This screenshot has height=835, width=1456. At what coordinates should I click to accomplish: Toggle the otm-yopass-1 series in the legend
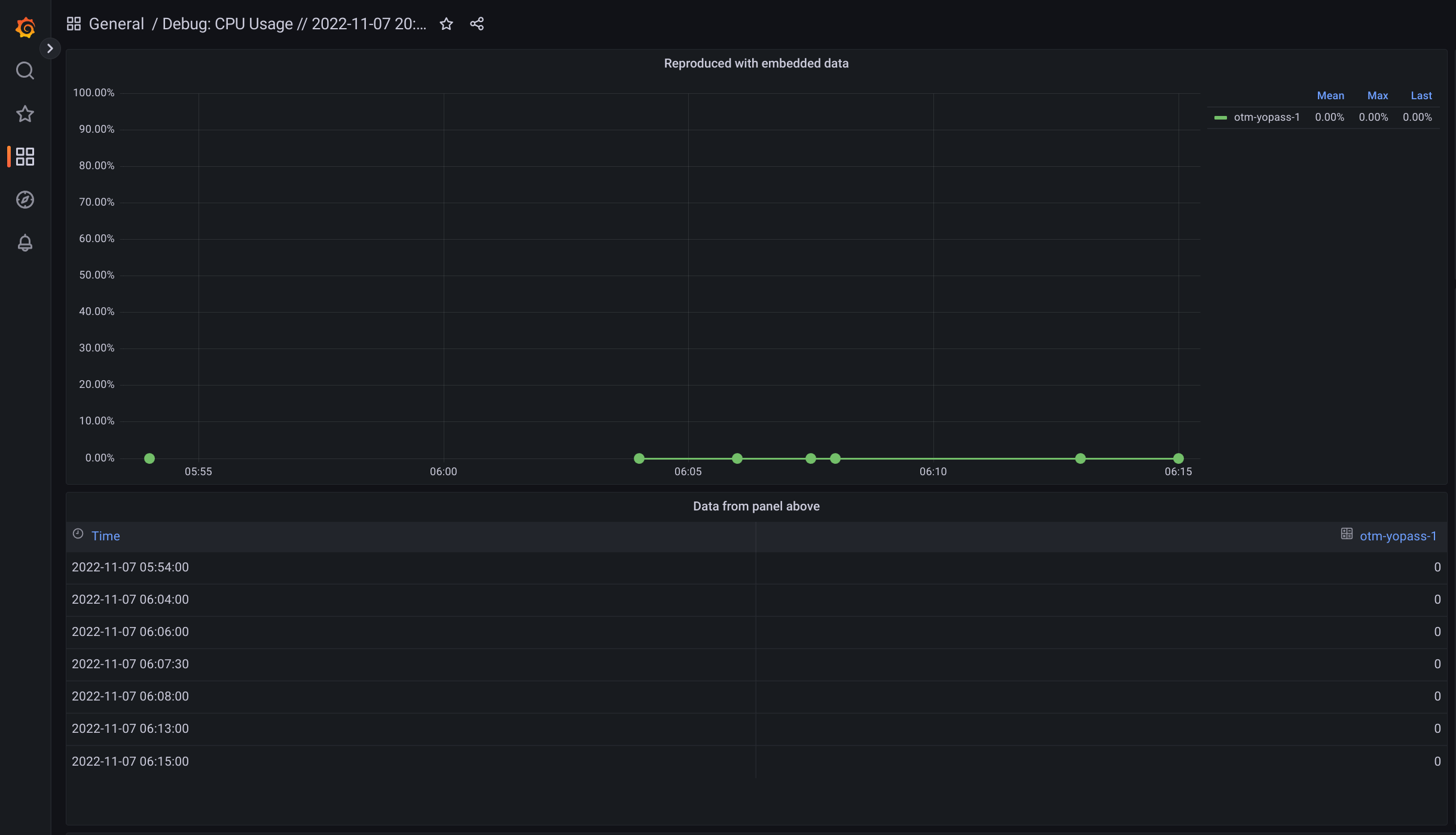pyautogui.click(x=1266, y=117)
